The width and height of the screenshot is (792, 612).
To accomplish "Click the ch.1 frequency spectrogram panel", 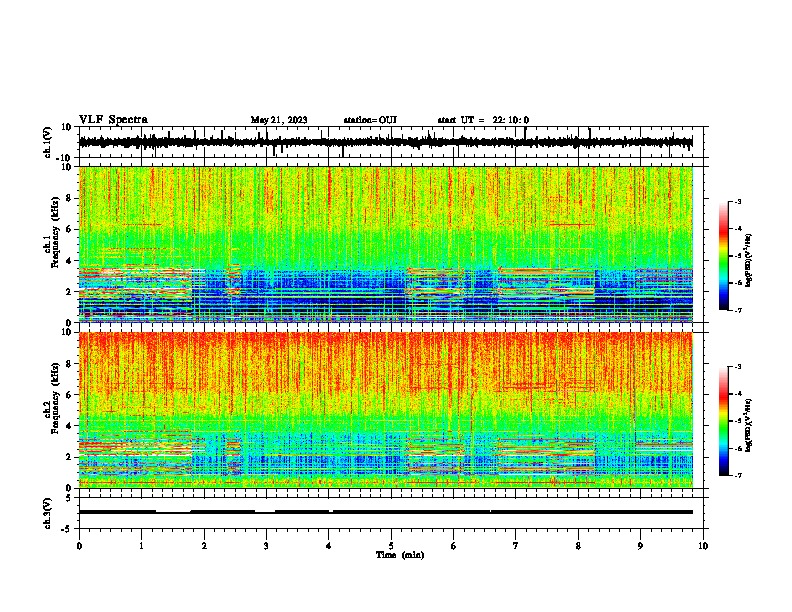I will pyautogui.click(x=386, y=244).
